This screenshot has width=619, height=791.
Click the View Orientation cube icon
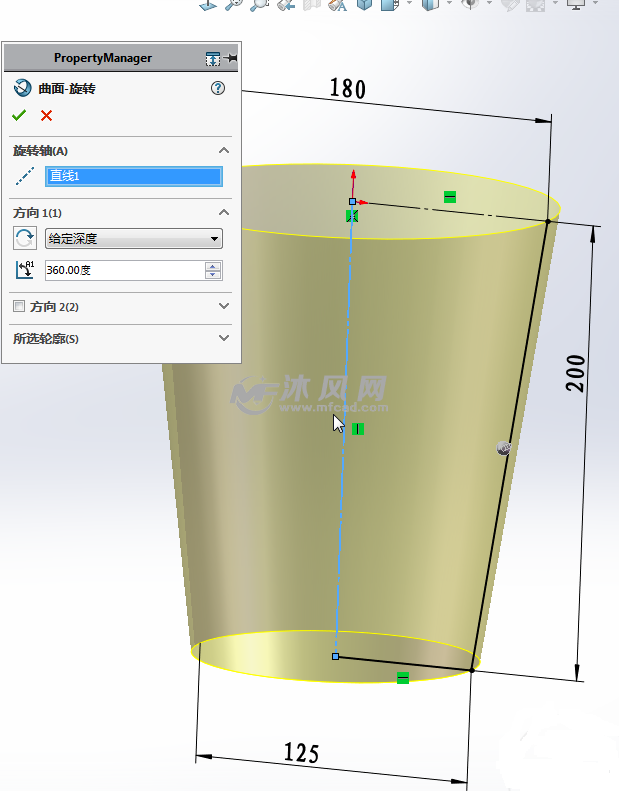click(x=364, y=5)
